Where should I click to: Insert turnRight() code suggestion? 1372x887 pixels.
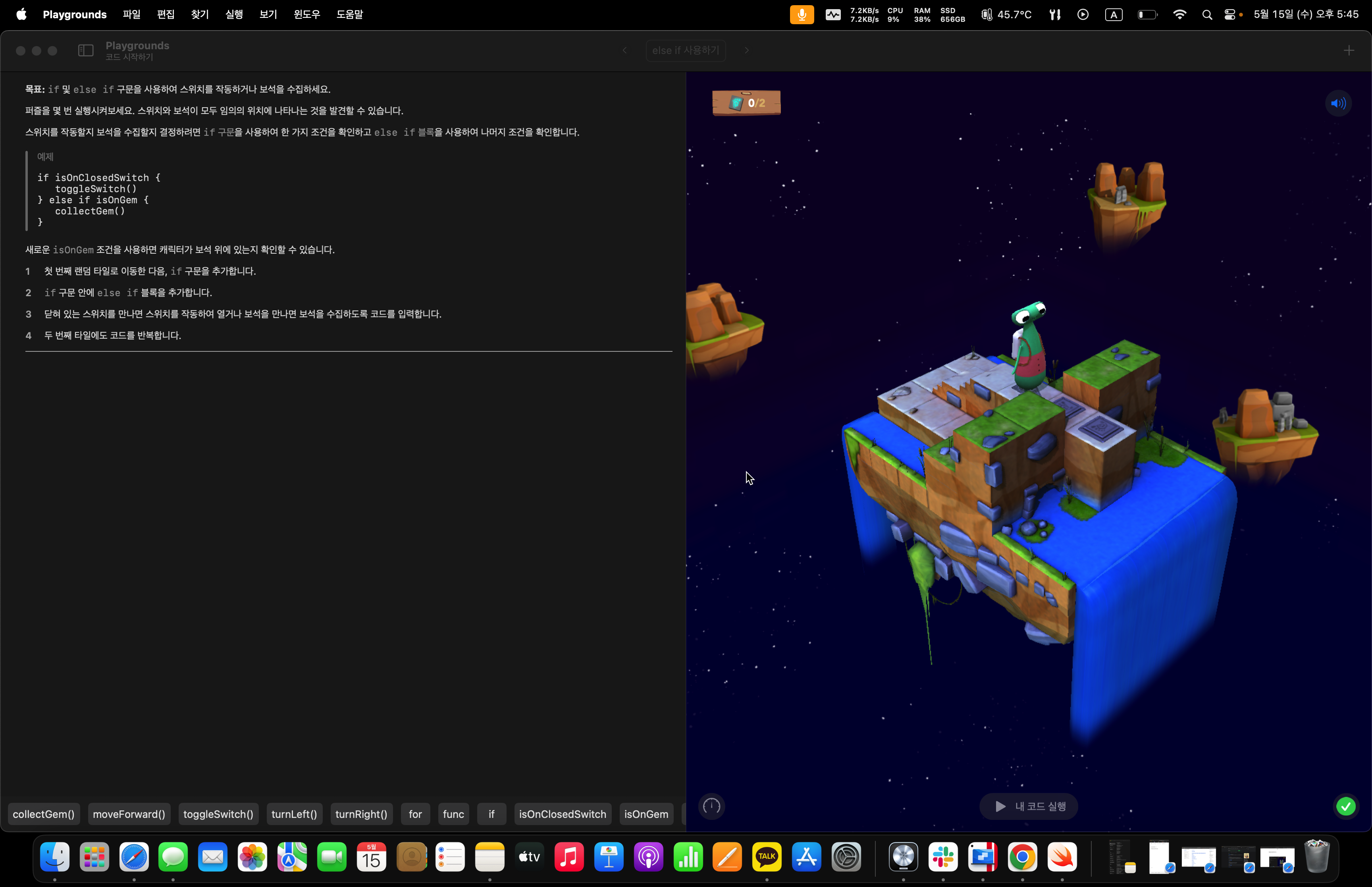point(362,814)
